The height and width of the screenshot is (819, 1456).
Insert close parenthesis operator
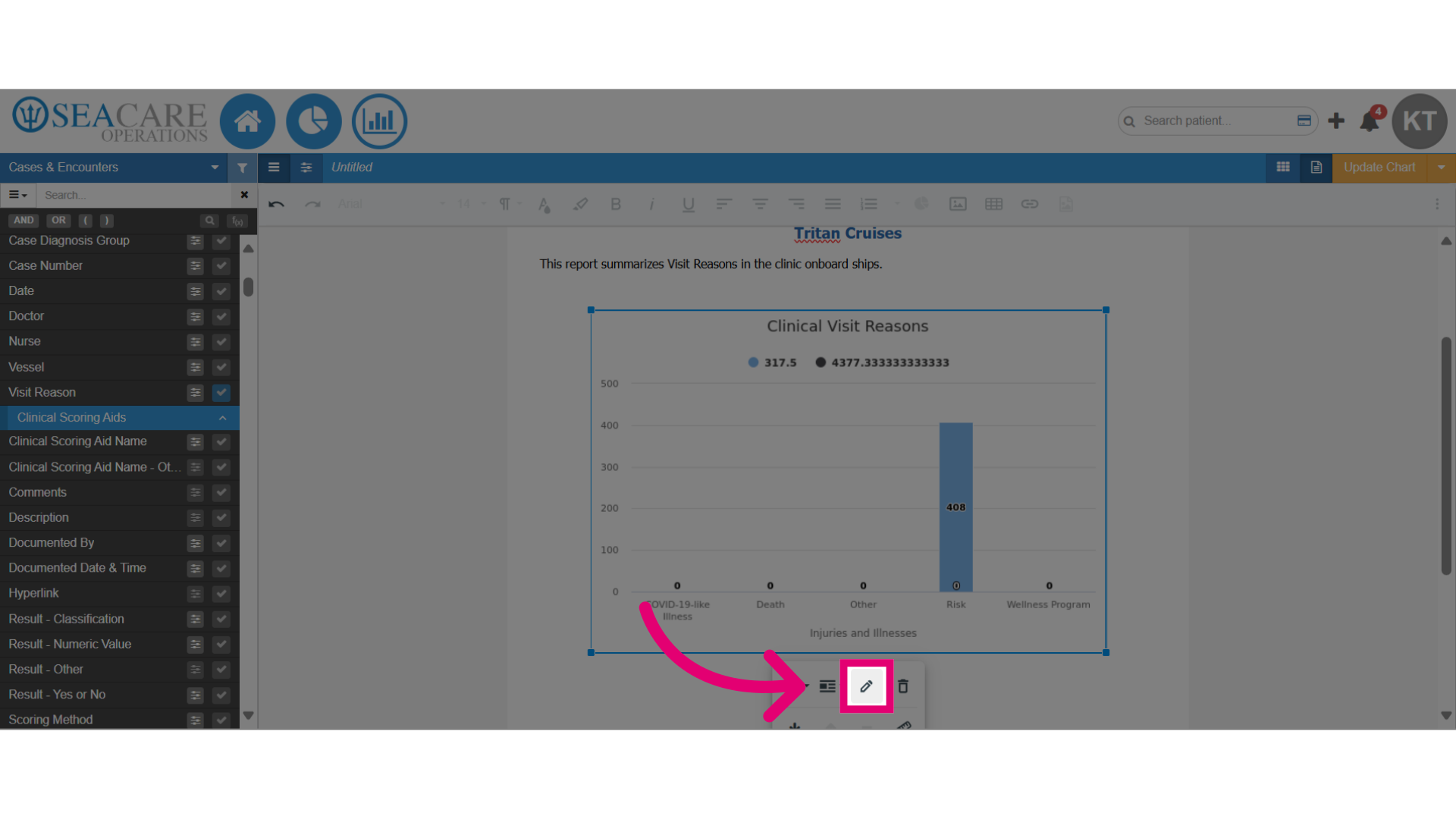tap(107, 221)
